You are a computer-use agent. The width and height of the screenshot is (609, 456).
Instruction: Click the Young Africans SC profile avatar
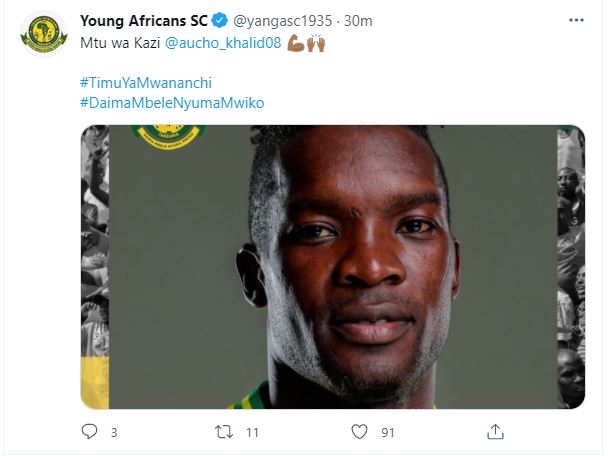click(x=44, y=34)
